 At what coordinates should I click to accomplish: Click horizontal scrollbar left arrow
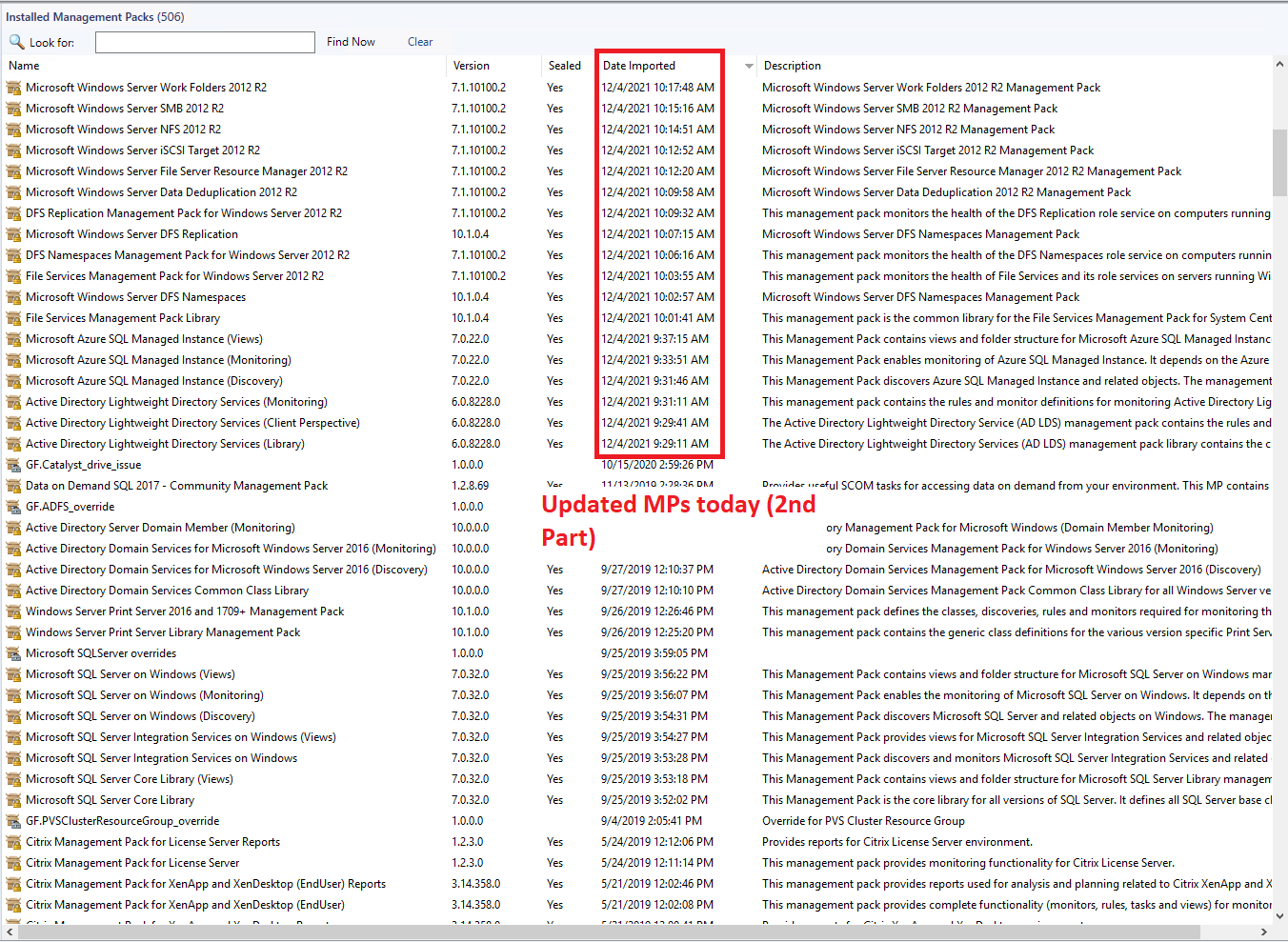point(9,932)
